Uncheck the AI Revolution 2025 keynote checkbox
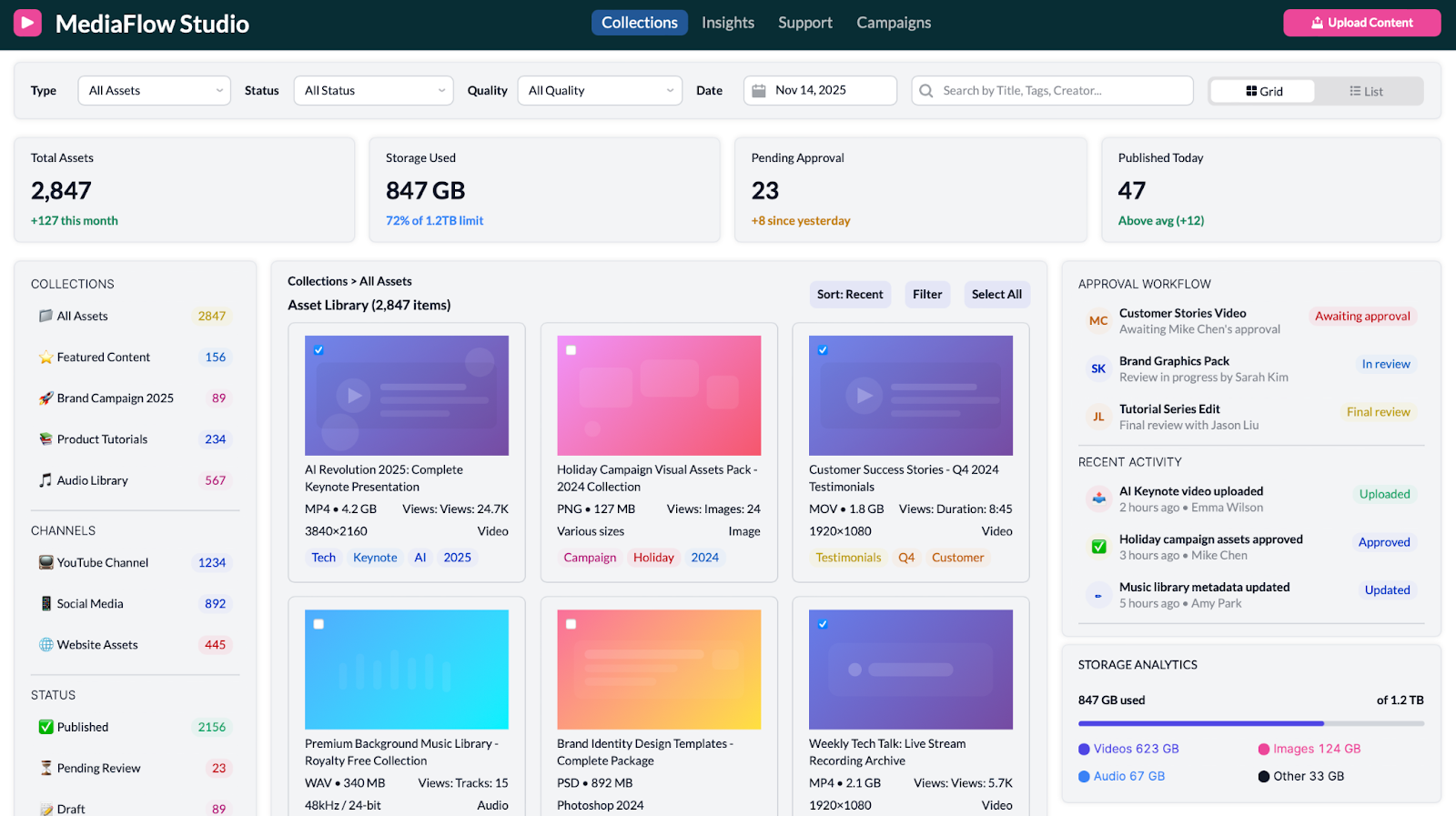 (318, 350)
